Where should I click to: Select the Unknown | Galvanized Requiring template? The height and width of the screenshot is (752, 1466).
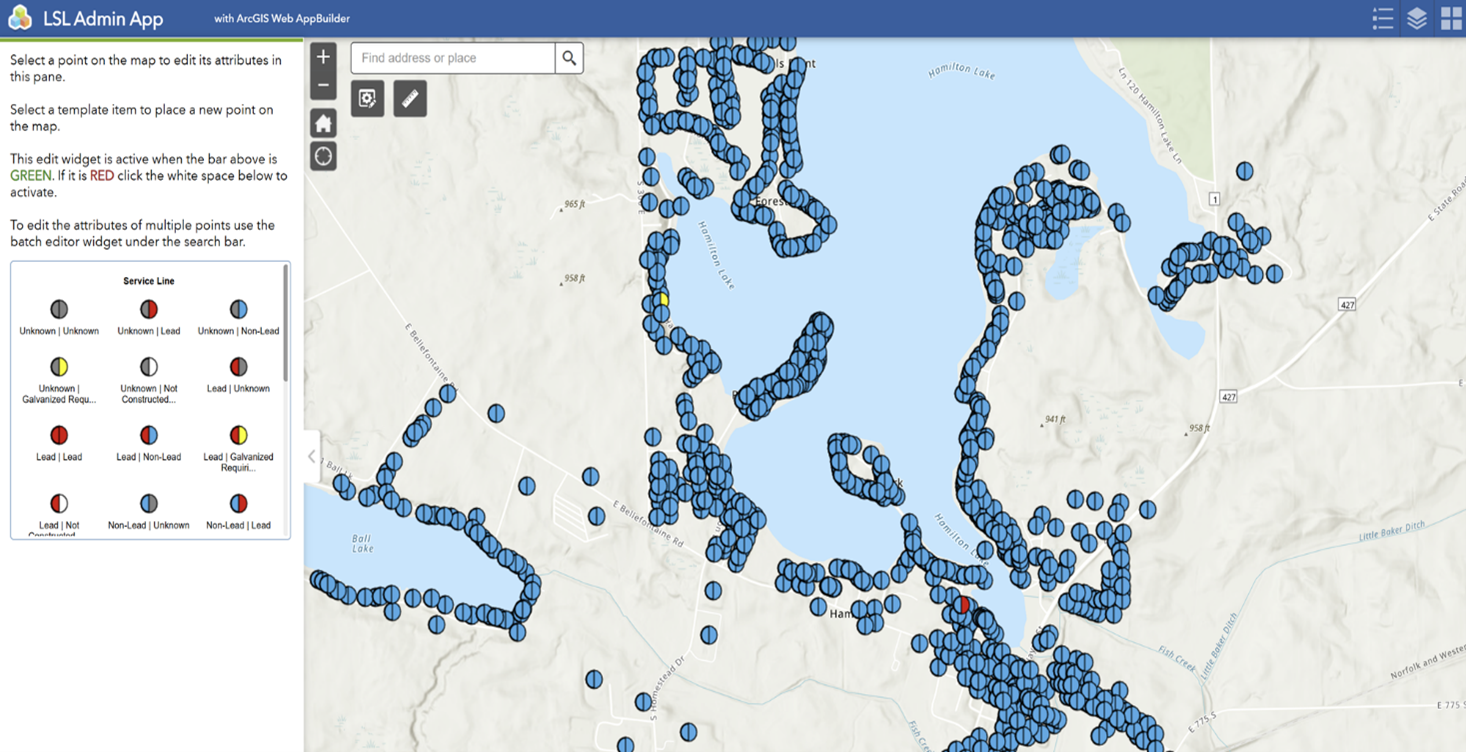[x=58, y=365]
